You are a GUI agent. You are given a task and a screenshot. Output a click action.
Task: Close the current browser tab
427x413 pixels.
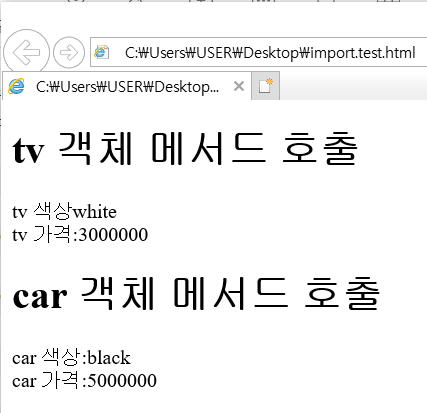click(239, 86)
